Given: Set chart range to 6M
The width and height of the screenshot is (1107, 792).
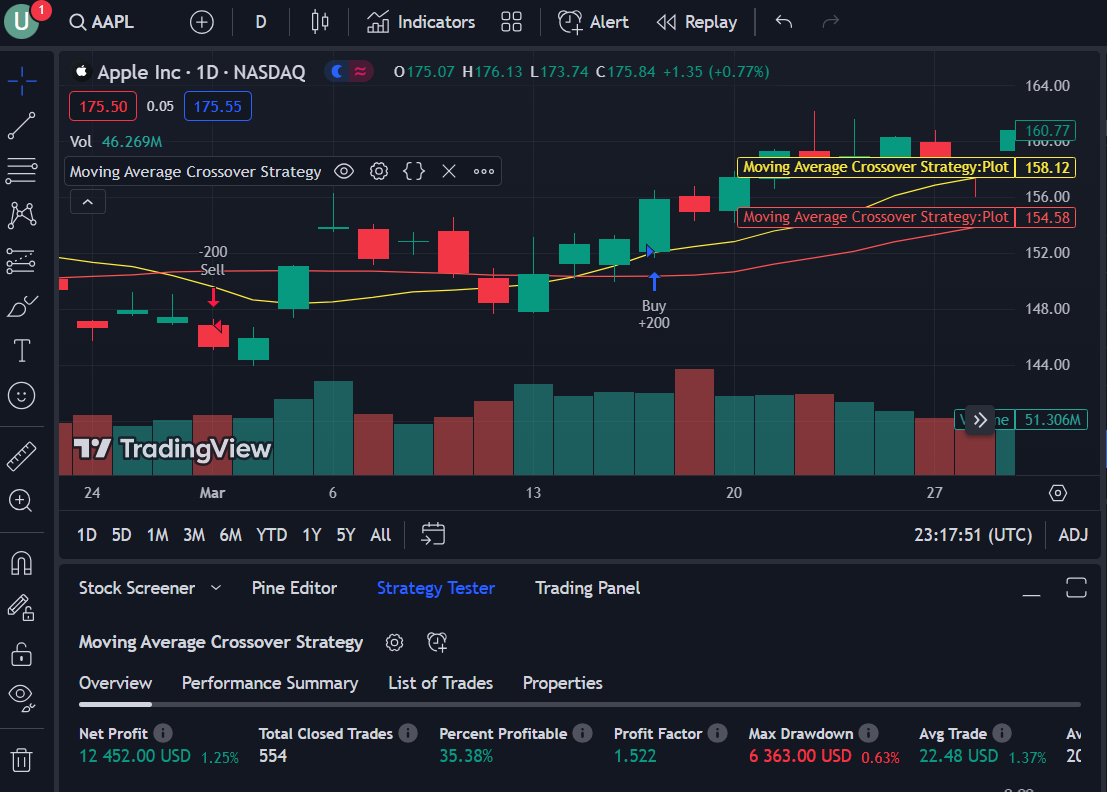Looking at the screenshot, I should (x=231, y=535).
